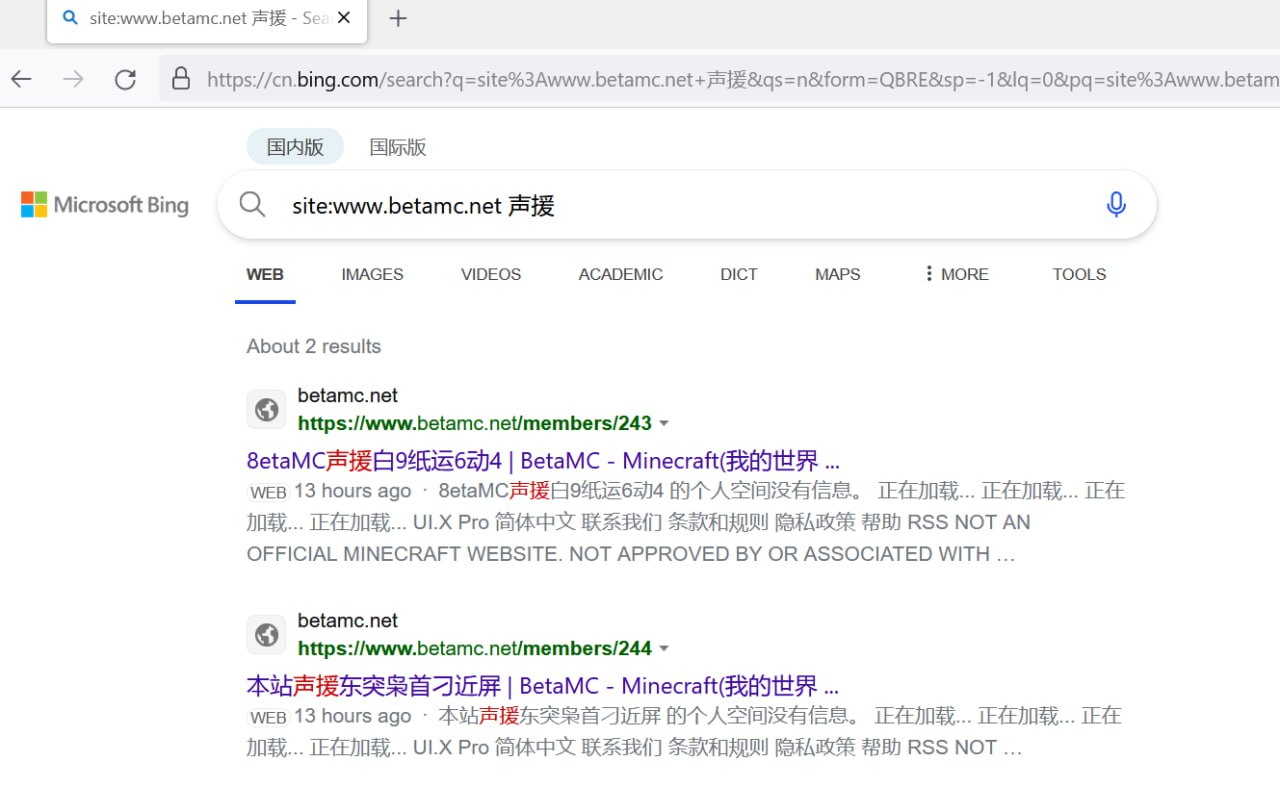Expand dropdown arrow next to members/243 URL
The image size is (1280, 812).
point(664,424)
